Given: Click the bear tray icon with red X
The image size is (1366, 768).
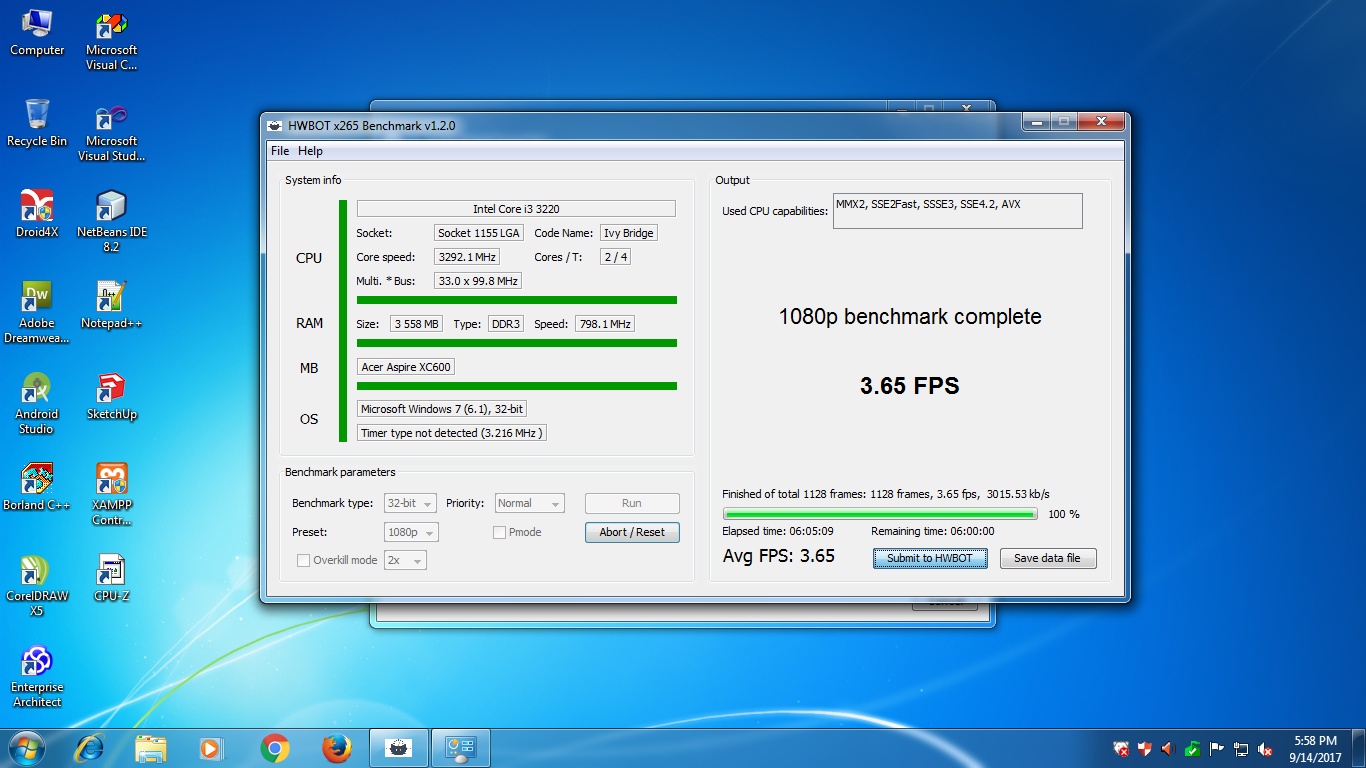Looking at the screenshot, I should coord(1121,749).
